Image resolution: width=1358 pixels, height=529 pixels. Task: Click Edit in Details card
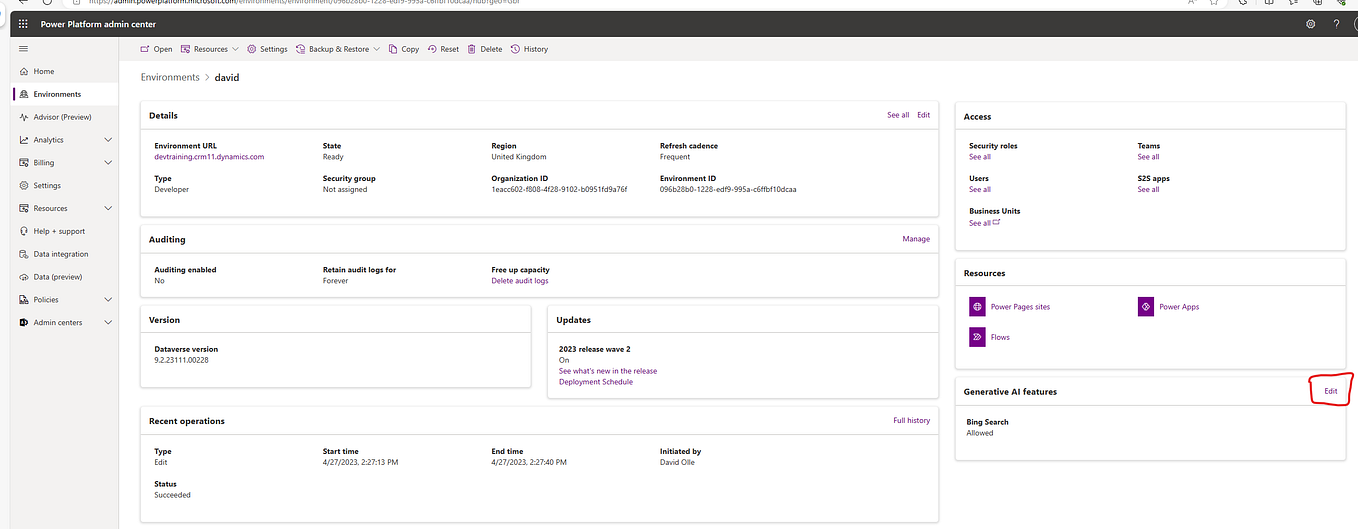923,115
